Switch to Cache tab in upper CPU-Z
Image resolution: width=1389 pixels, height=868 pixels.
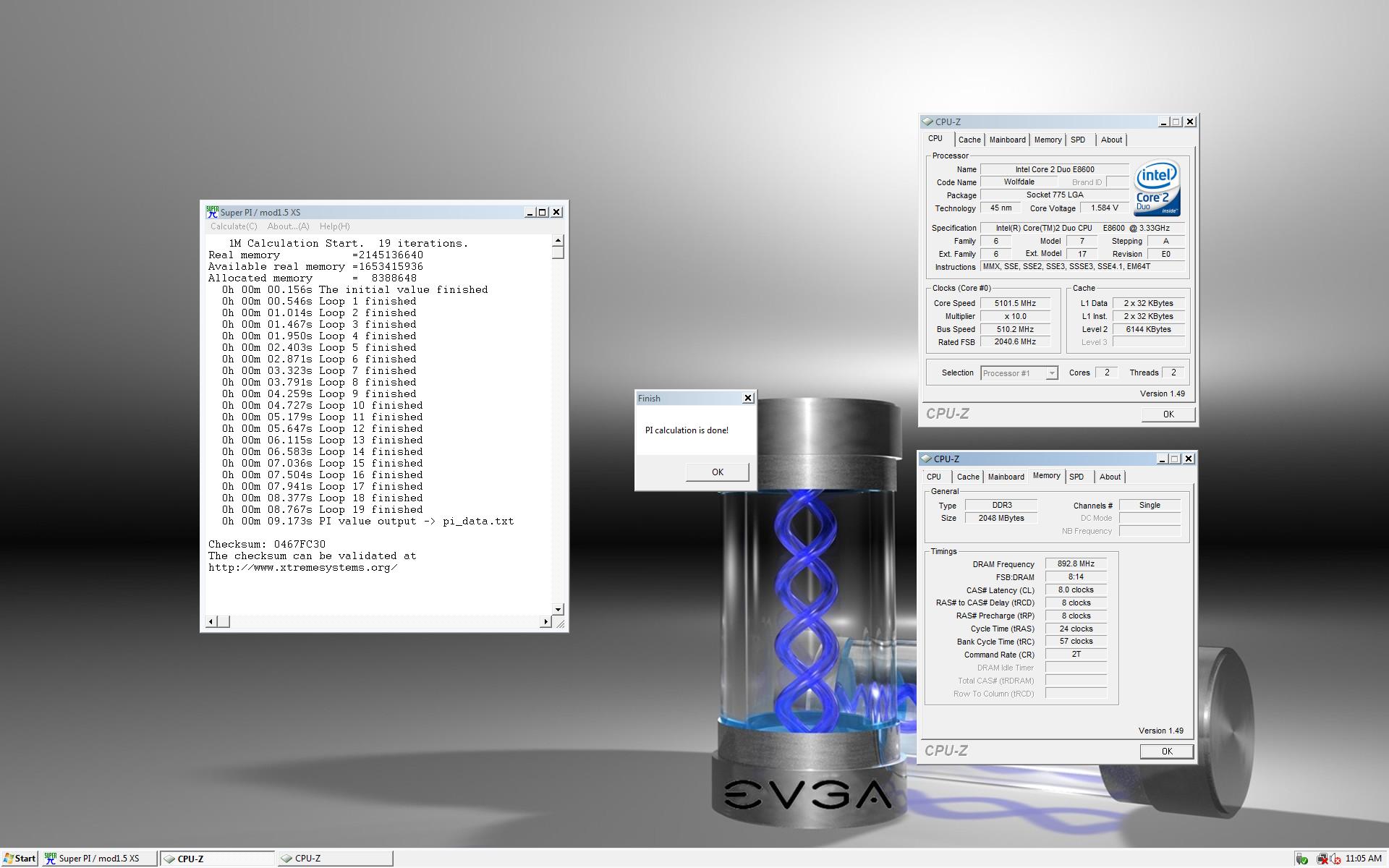(969, 140)
